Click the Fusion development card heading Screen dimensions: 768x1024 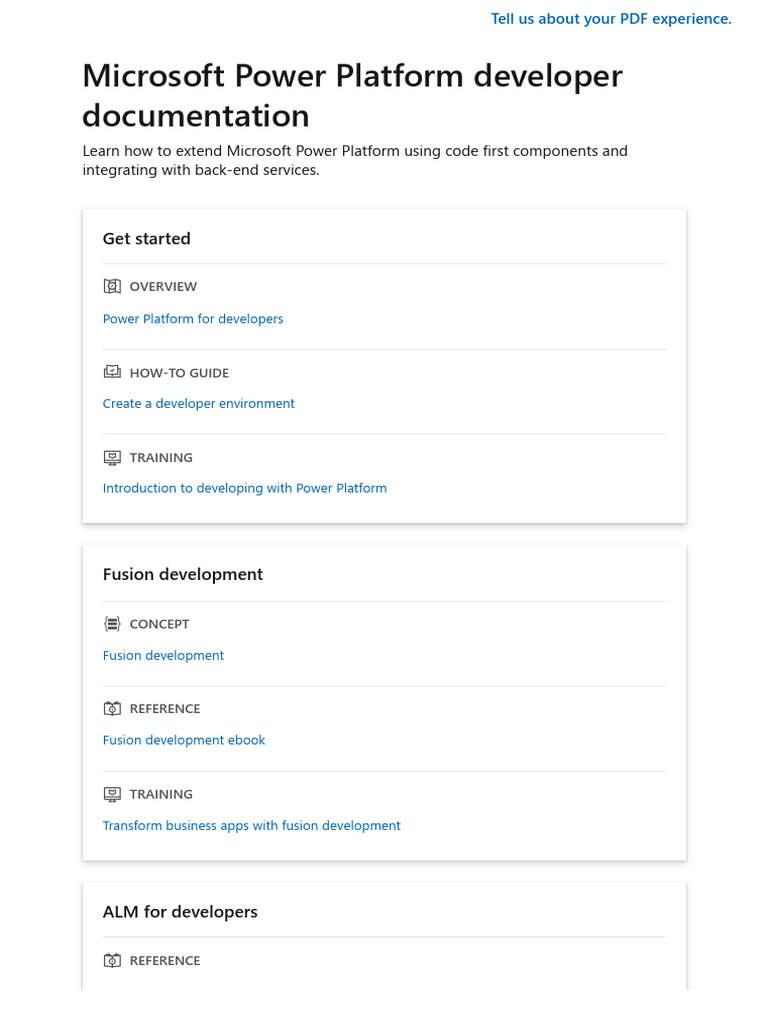[x=183, y=575]
